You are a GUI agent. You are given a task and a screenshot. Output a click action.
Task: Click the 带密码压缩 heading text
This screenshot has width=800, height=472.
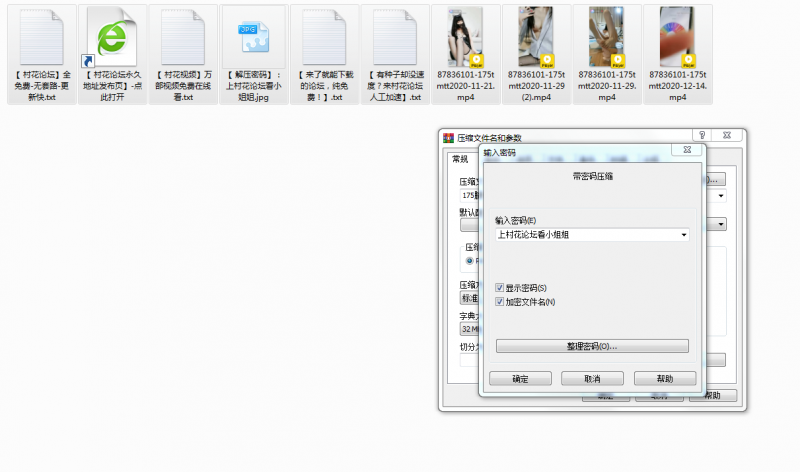[592, 177]
